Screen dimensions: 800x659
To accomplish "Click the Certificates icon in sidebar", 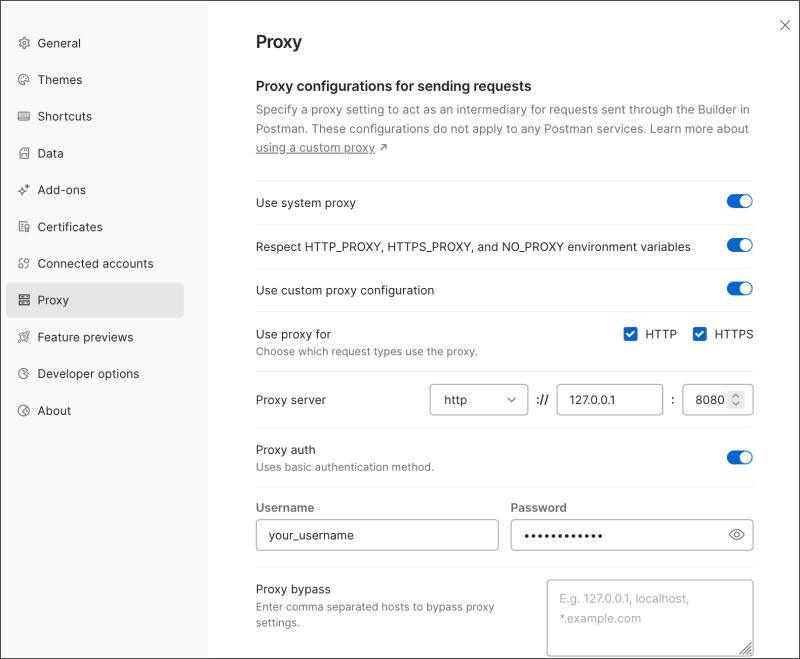I will [x=24, y=227].
